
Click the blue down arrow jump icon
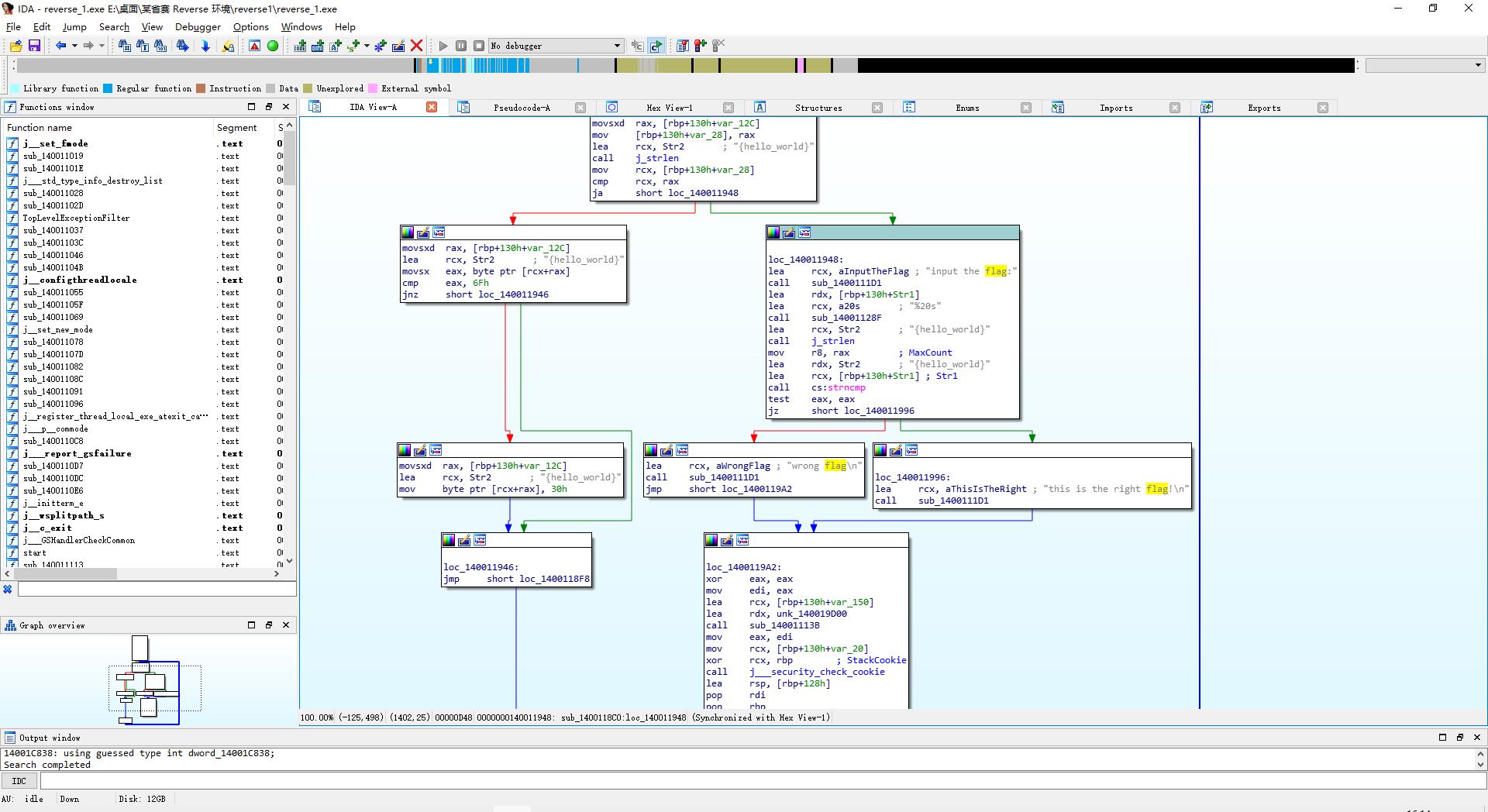[x=205, y=46]
